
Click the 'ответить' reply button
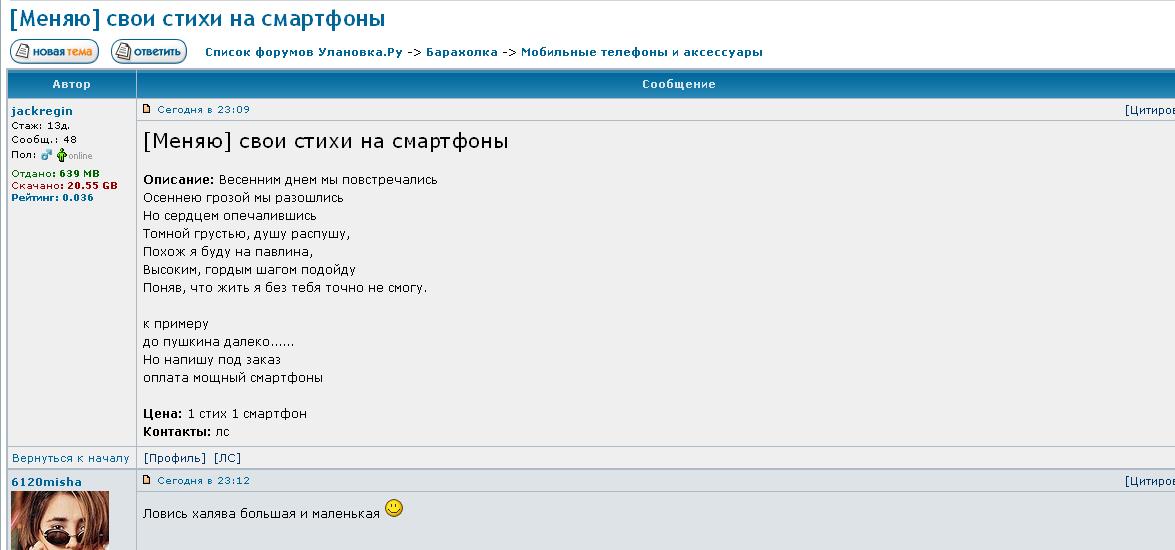(x=148, y=52)
